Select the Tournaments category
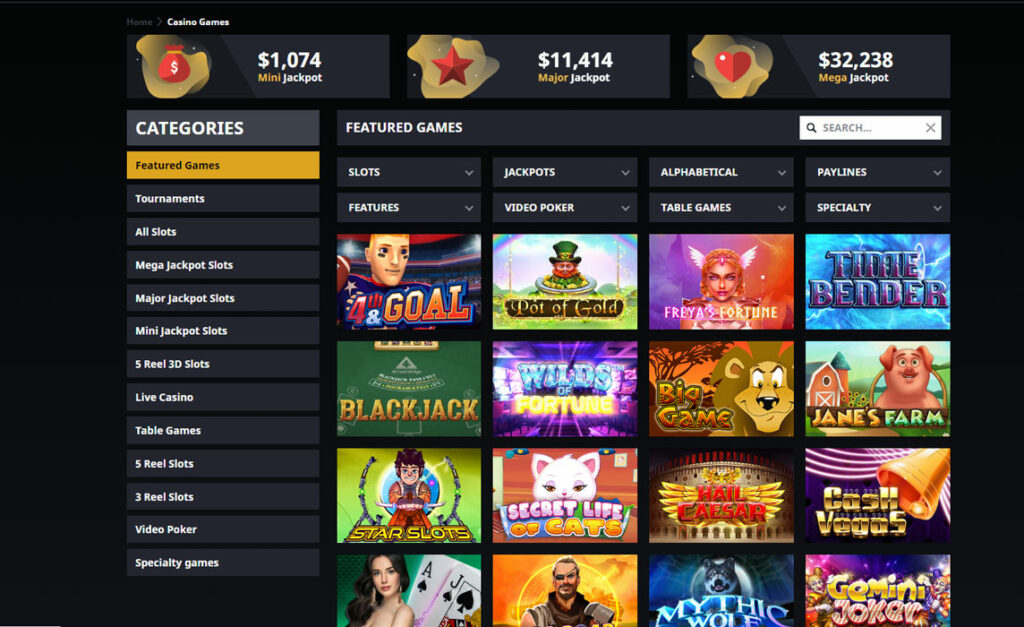 tap(223, 199)
